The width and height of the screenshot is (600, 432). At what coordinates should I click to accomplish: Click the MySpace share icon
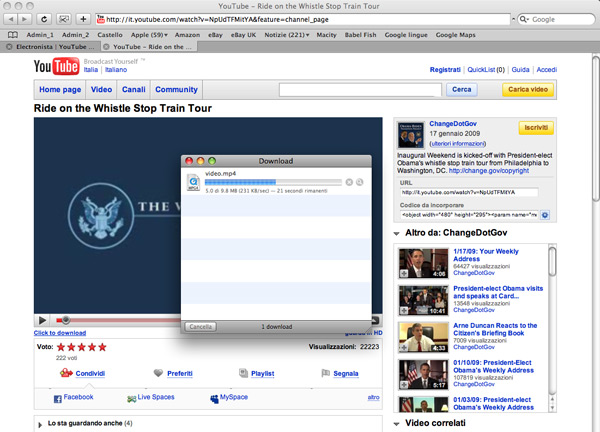pos(214,399)
